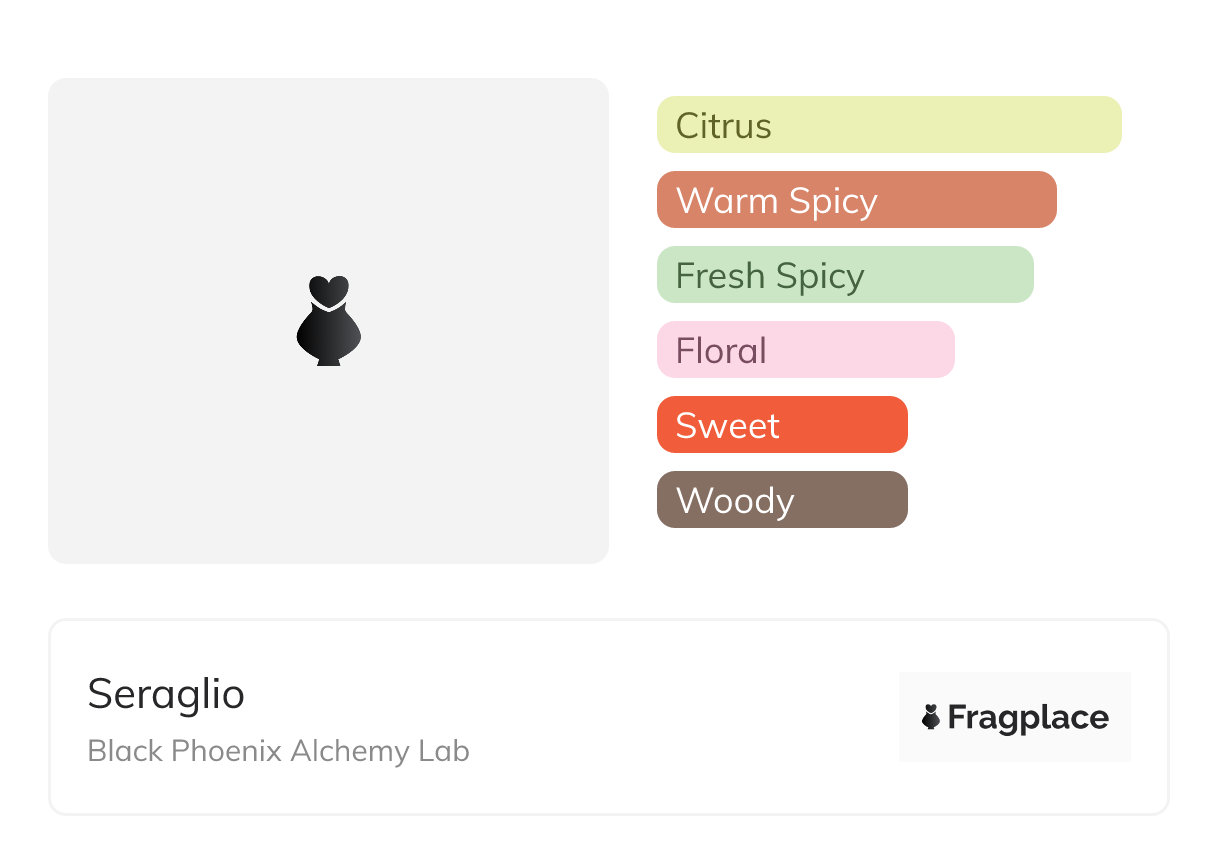Click the word "Citrus" in the accord list
This screenshot has width=1218, height=864.
723,126
